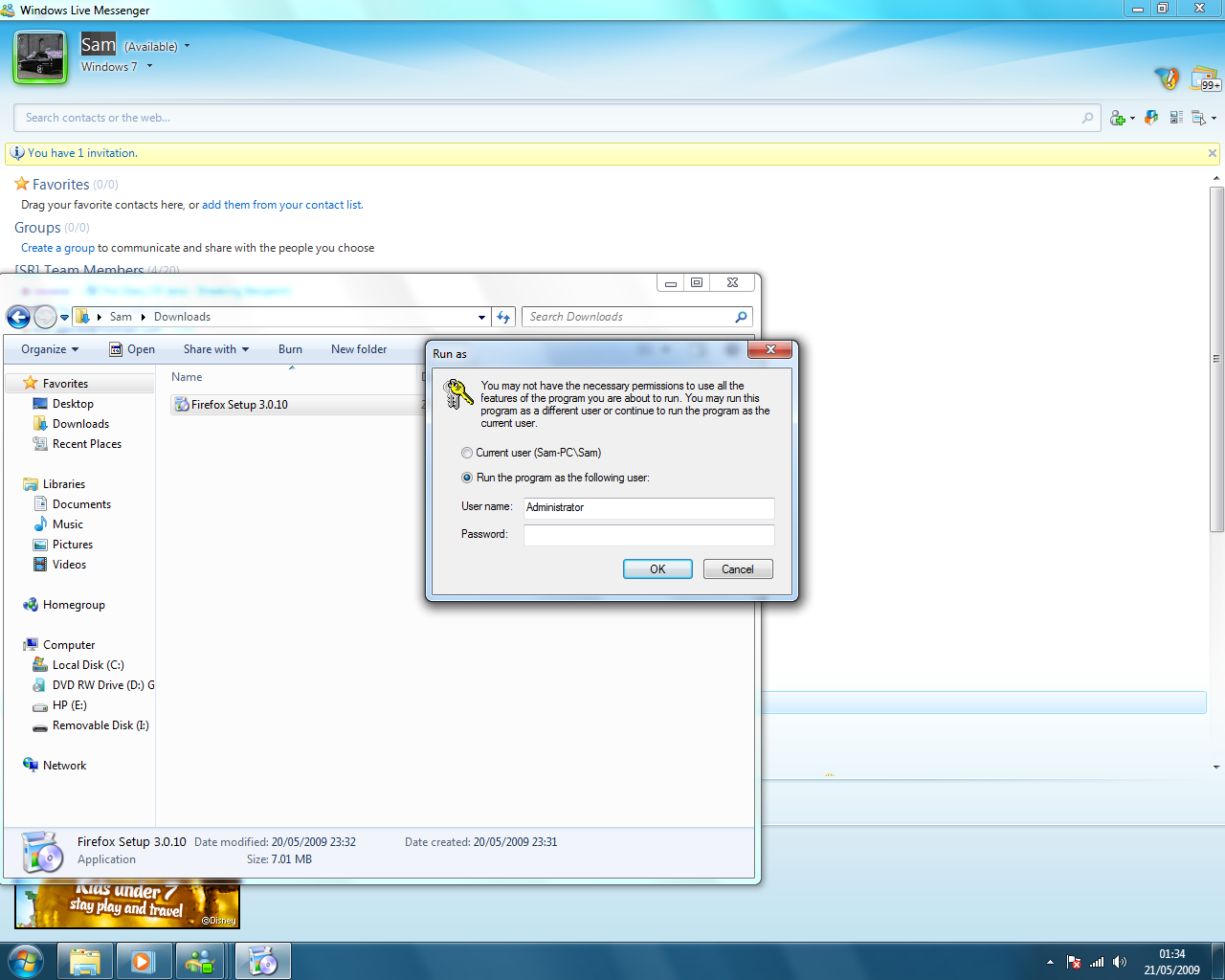
Task: Click the Forward button in the Downloads window
Action: pos(45,317)
